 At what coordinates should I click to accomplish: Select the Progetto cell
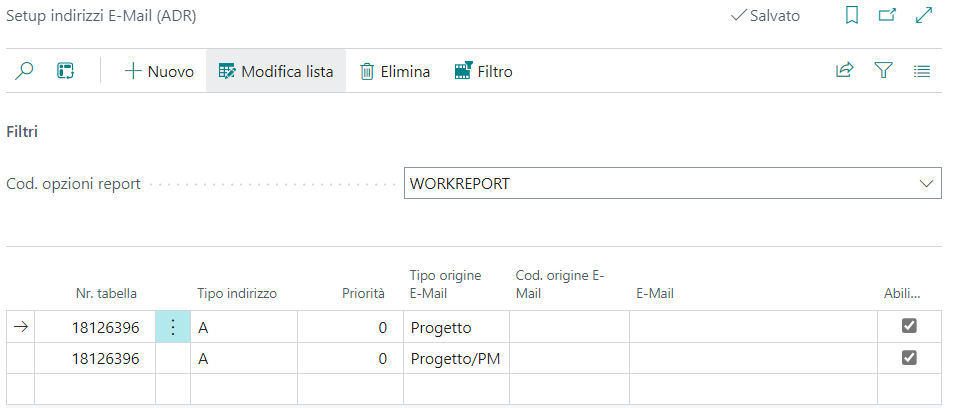click(456, 327)
